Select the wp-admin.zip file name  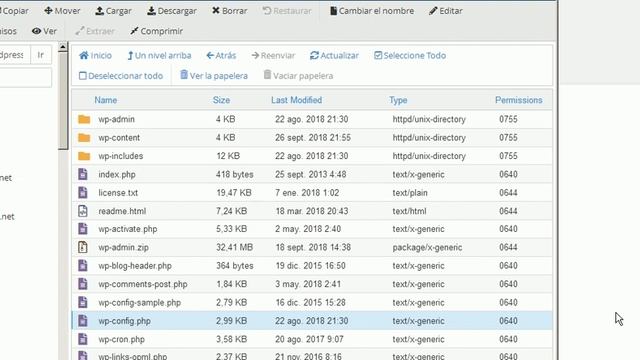pyautogui.click(x=123, y=247)
